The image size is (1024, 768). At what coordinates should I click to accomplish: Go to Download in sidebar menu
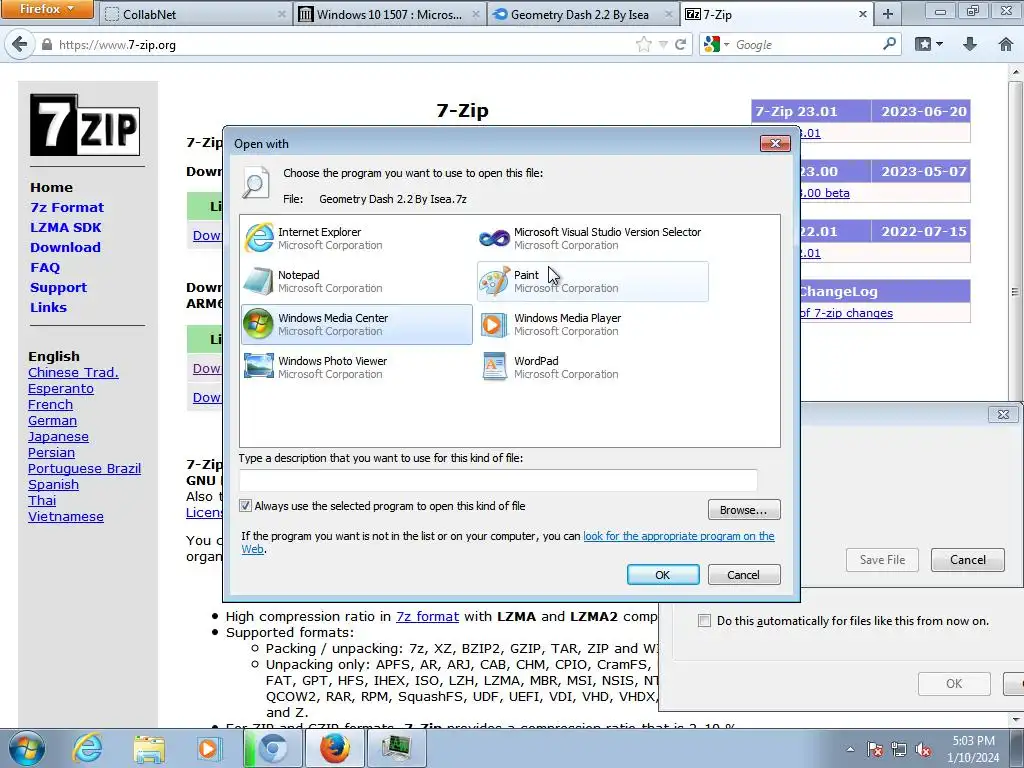click(x=65, y=248)
